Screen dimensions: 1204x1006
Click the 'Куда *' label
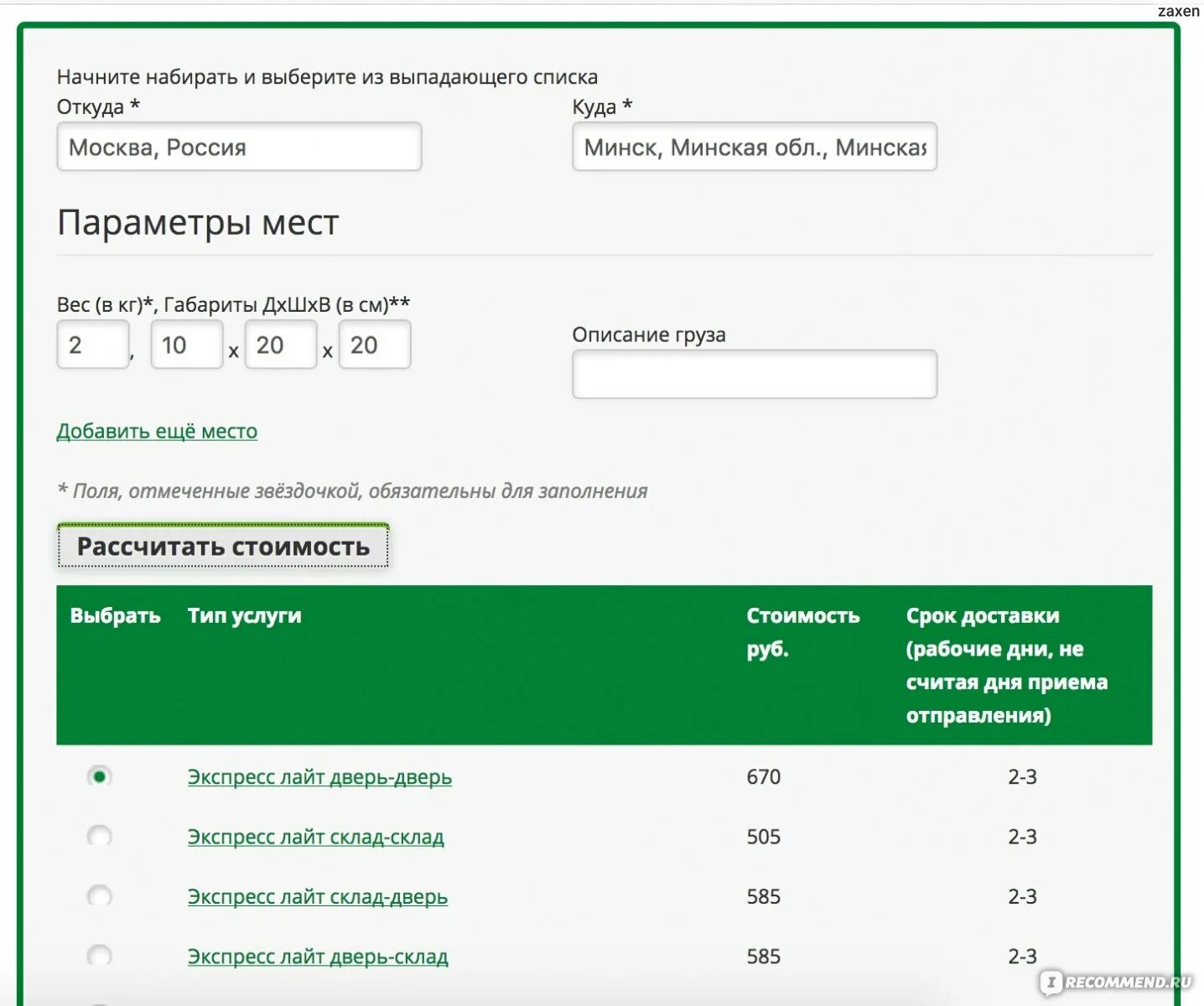pos(602,106)
